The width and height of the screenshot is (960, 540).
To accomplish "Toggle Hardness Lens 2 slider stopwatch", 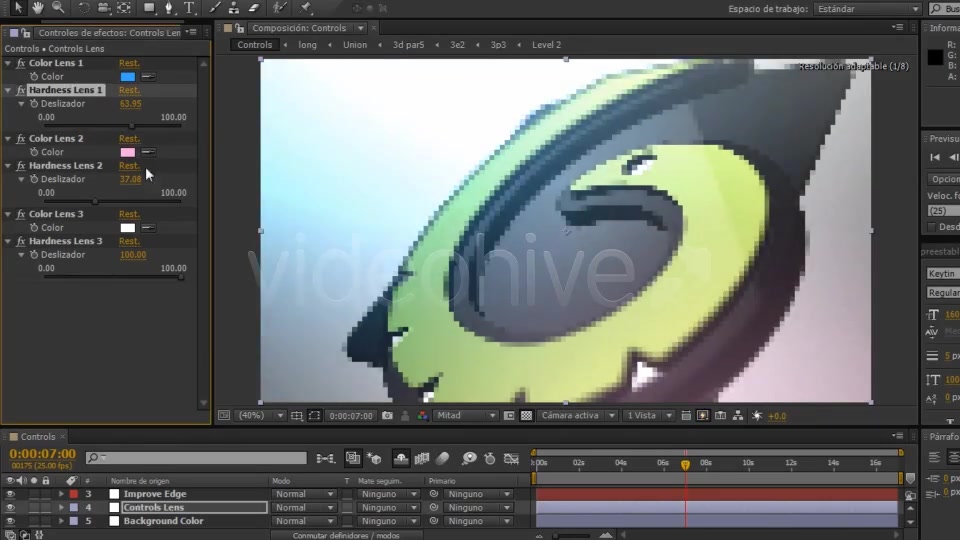I will point(34,179).
